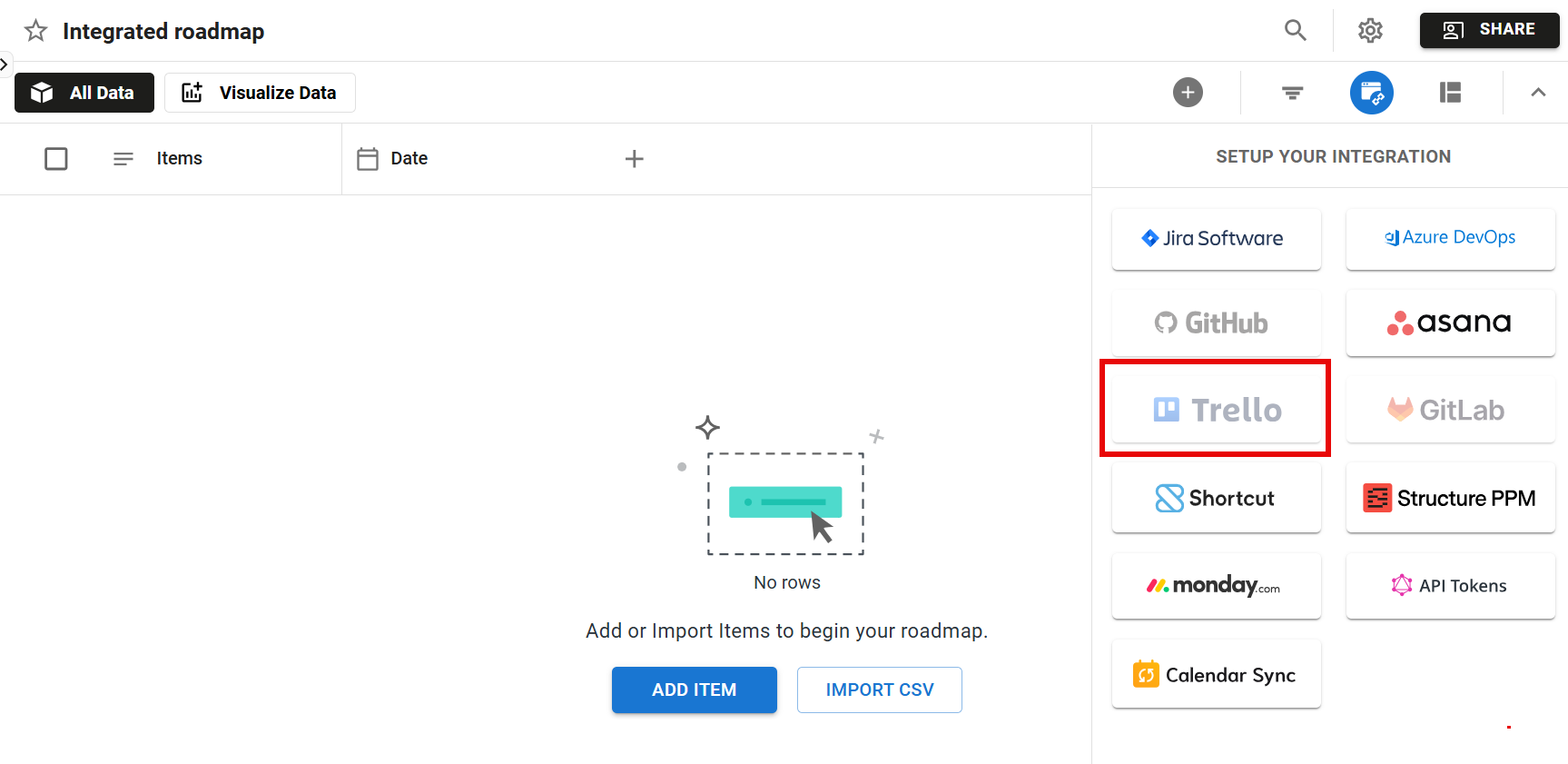Viewport: 1568px width, 764px height.
Task: Switch to the All Data tab
Action: (x=84, y=93)
